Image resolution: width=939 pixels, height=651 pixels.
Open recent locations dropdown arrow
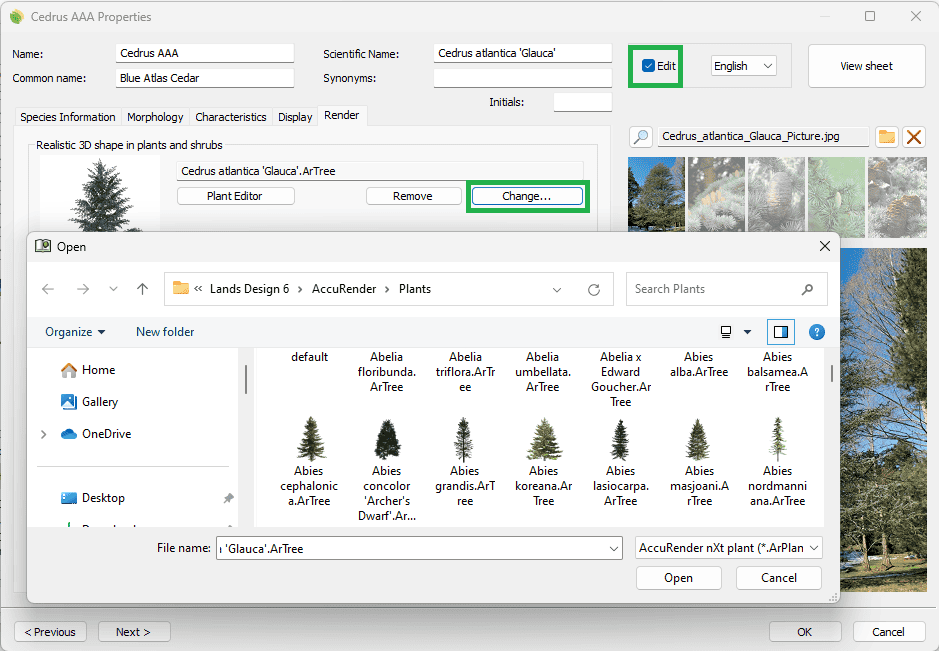pyautogui.click(x=113, y=289)
